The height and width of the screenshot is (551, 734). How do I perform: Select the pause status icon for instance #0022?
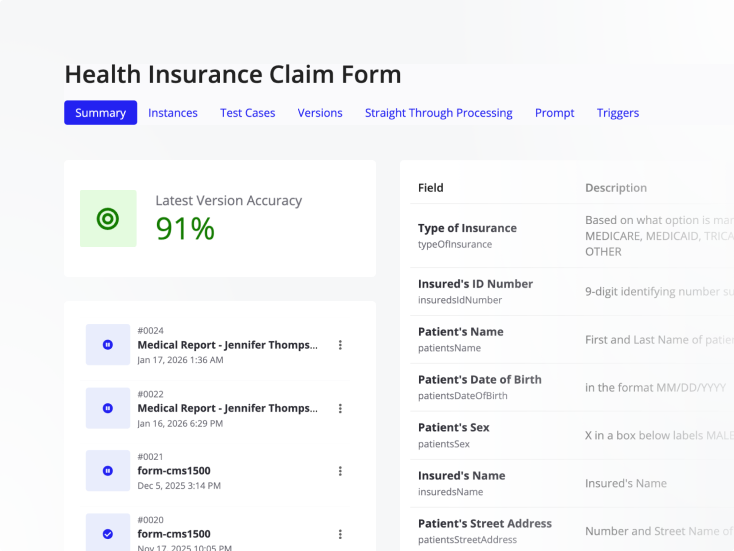coord(108,408)
